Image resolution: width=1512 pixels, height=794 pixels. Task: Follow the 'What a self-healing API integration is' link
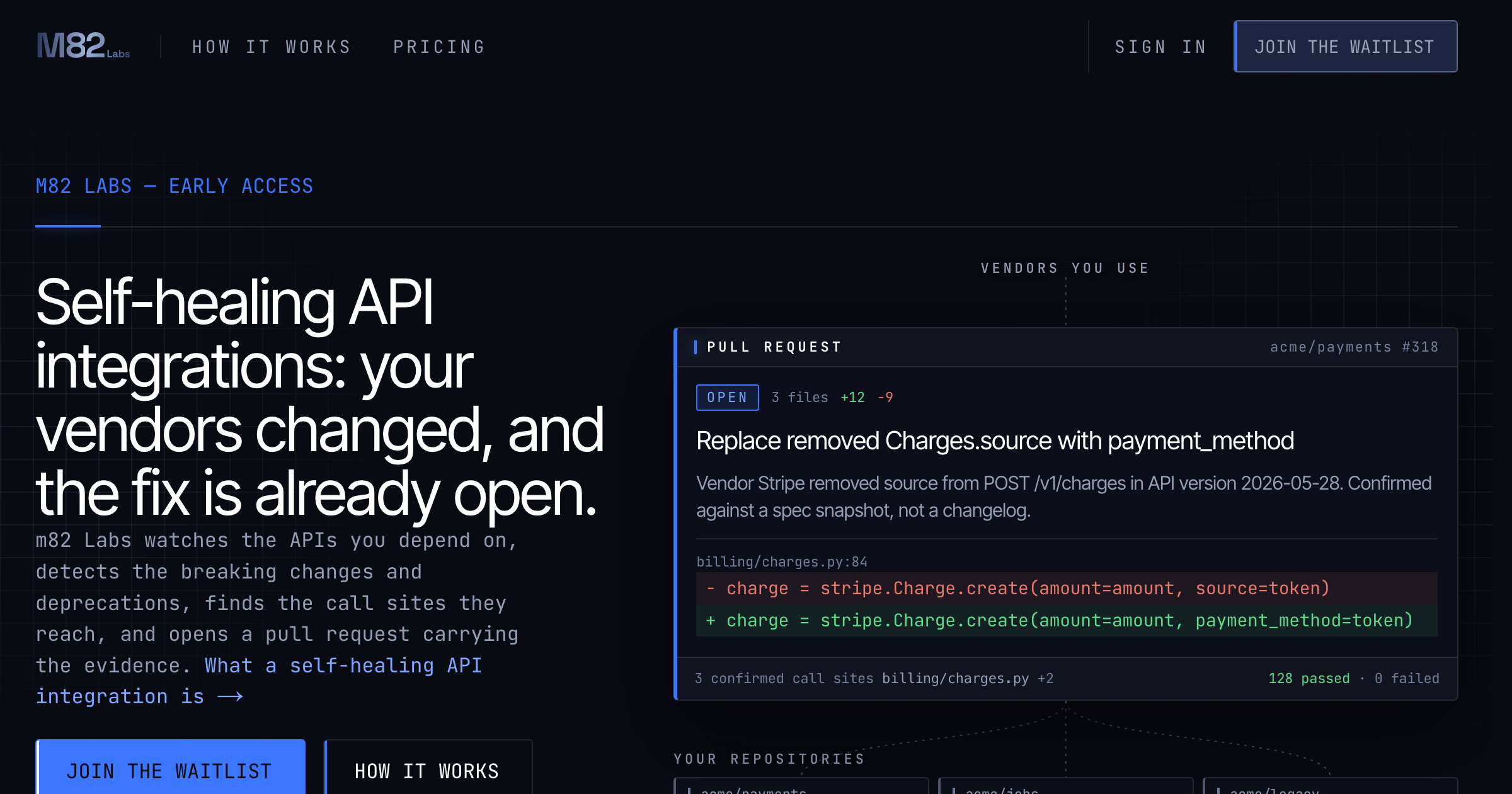tap(258, 681)
